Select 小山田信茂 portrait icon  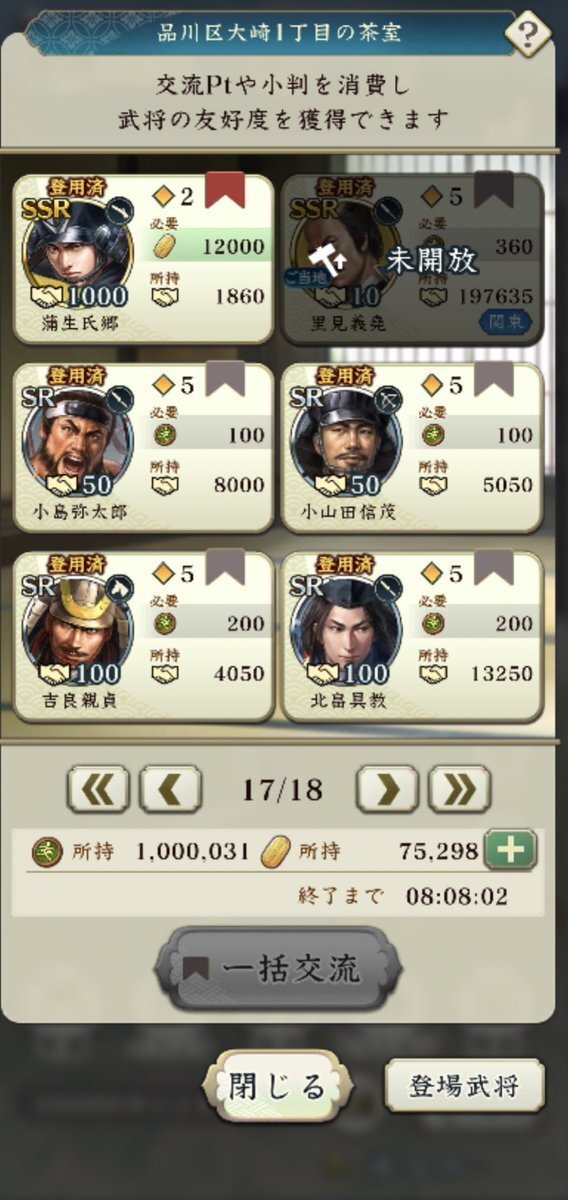345,440
